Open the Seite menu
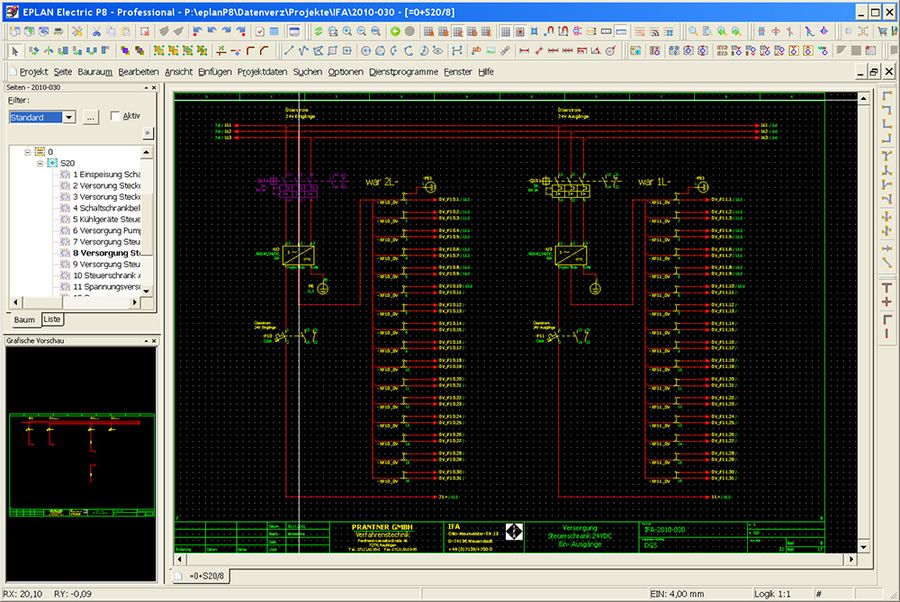The width and height of the screenshot is (900, 602). pyautogui.click(x=63, y=72)
